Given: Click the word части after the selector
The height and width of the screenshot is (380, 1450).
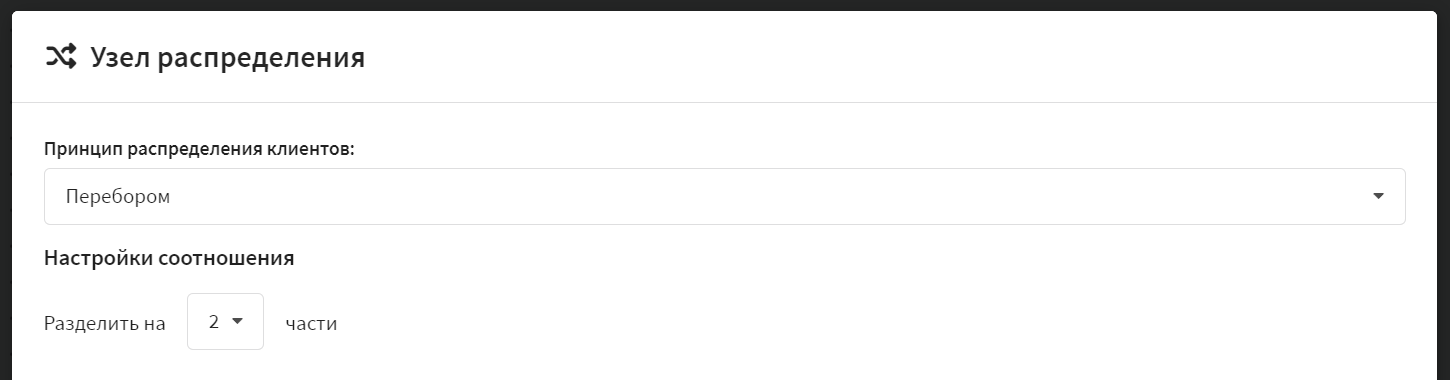Looking at the screenshot, I should coord(311,323).
